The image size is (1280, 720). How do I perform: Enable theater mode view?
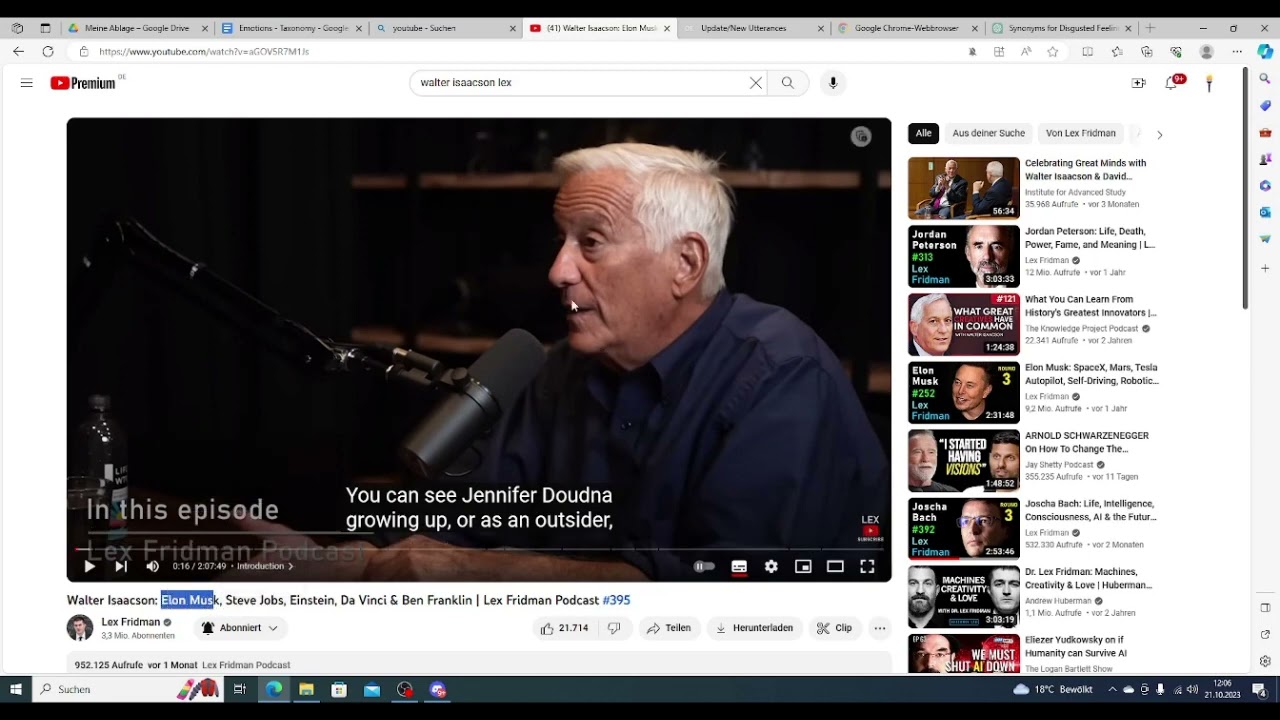pyautogui.click(x=835, y=566)
